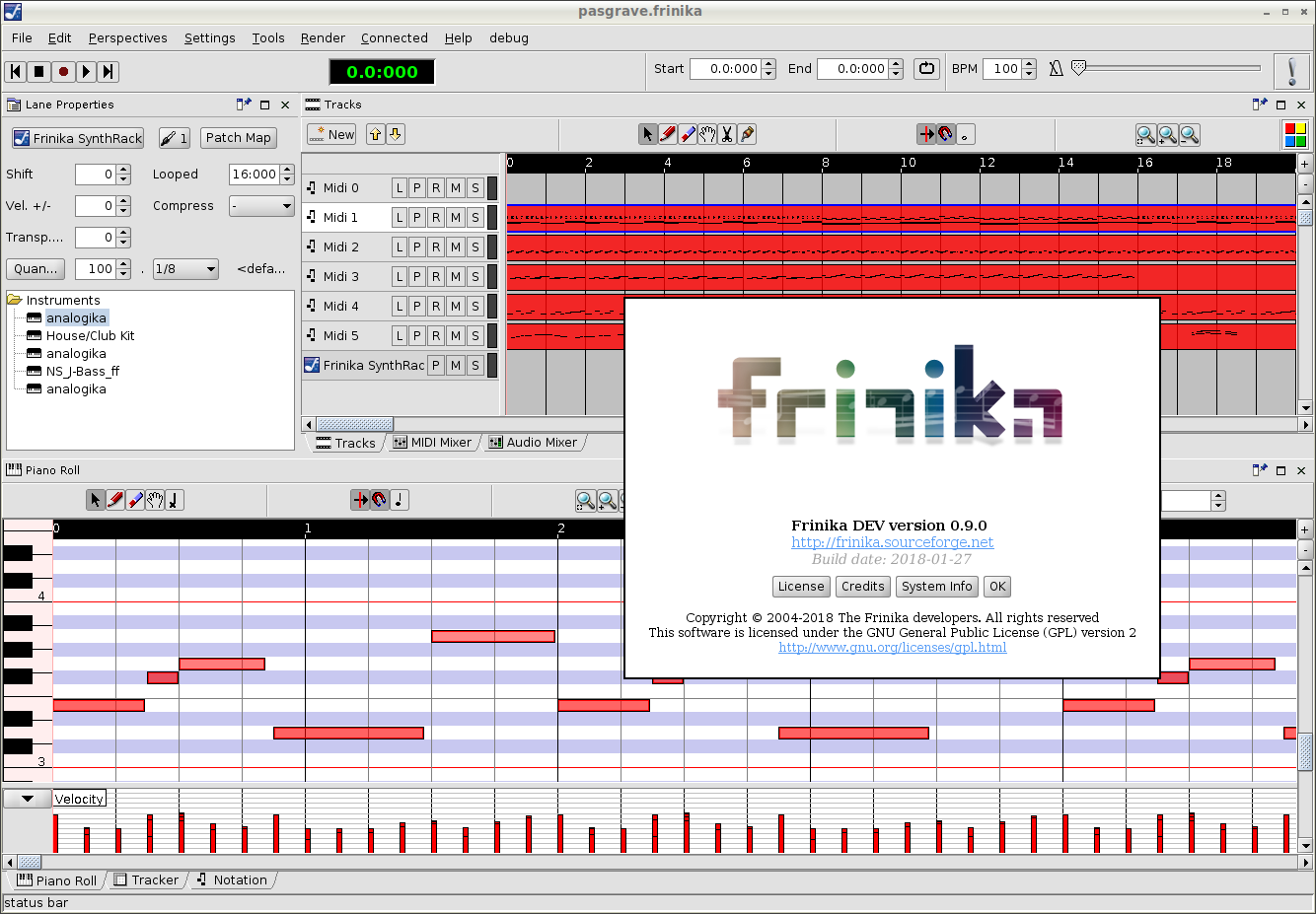This screenshot has width=1316, height=914.
Task: Toggle follow-song cursor in Piano Roll toolbar
Action: tap(360, 501)
